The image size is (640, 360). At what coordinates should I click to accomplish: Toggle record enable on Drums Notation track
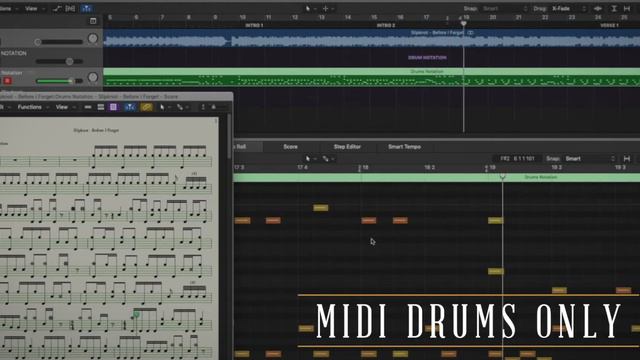(7, 81)
